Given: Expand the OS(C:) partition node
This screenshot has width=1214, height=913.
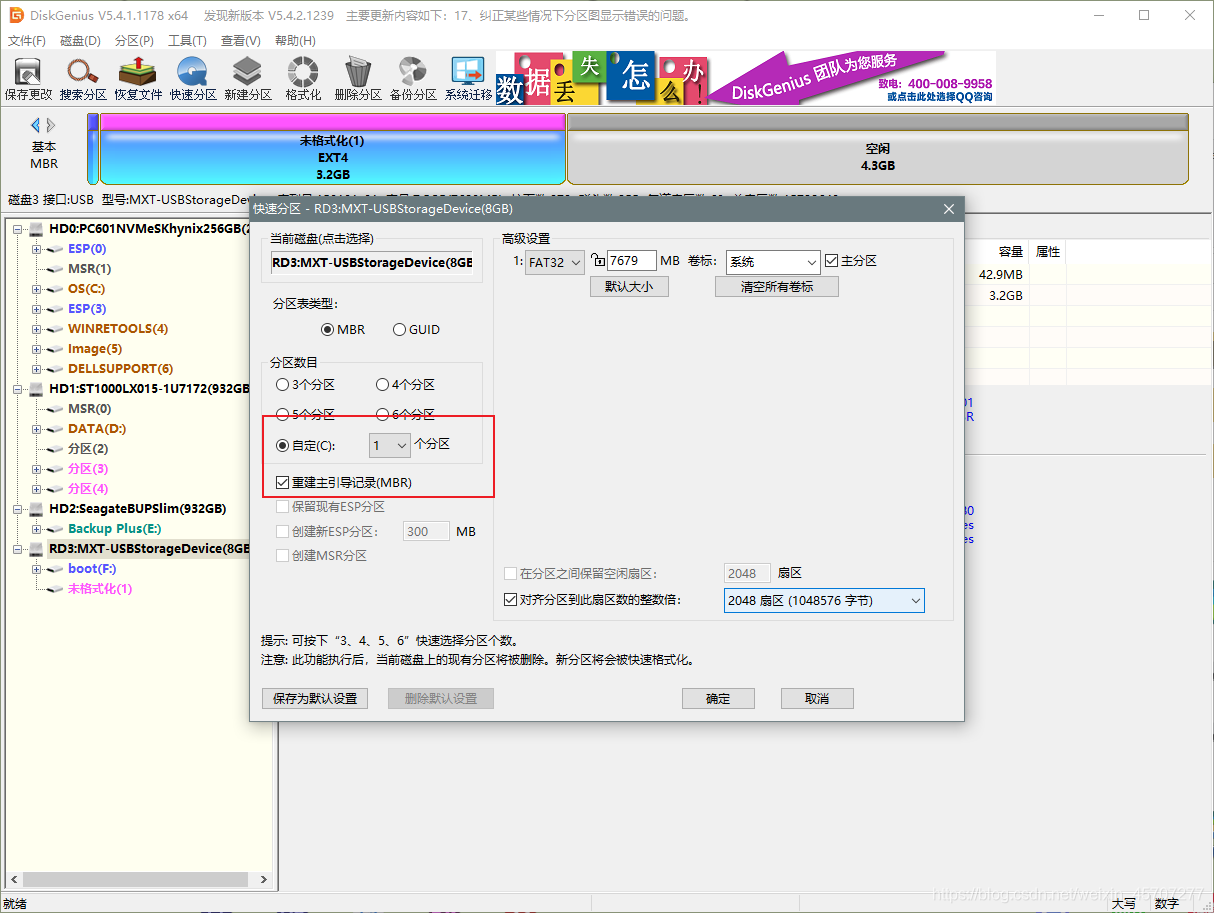Looking at the screenshot, I should pyautogui.click(x=37, y=289).
